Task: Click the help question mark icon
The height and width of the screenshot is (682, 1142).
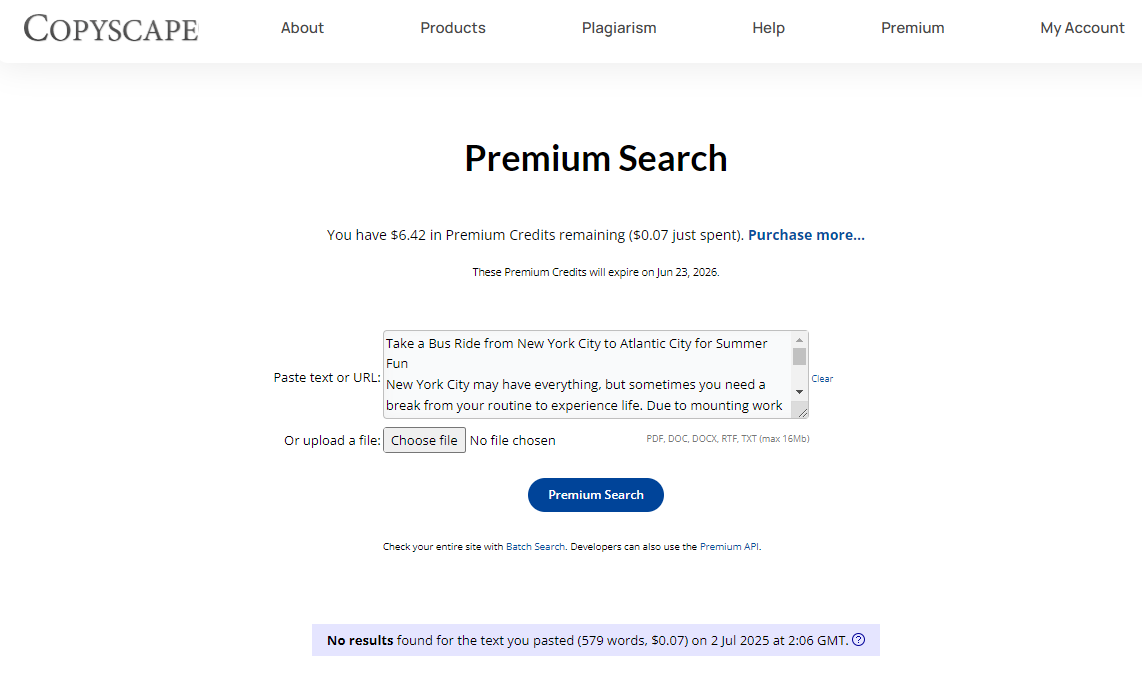Action: pos(859,640)
